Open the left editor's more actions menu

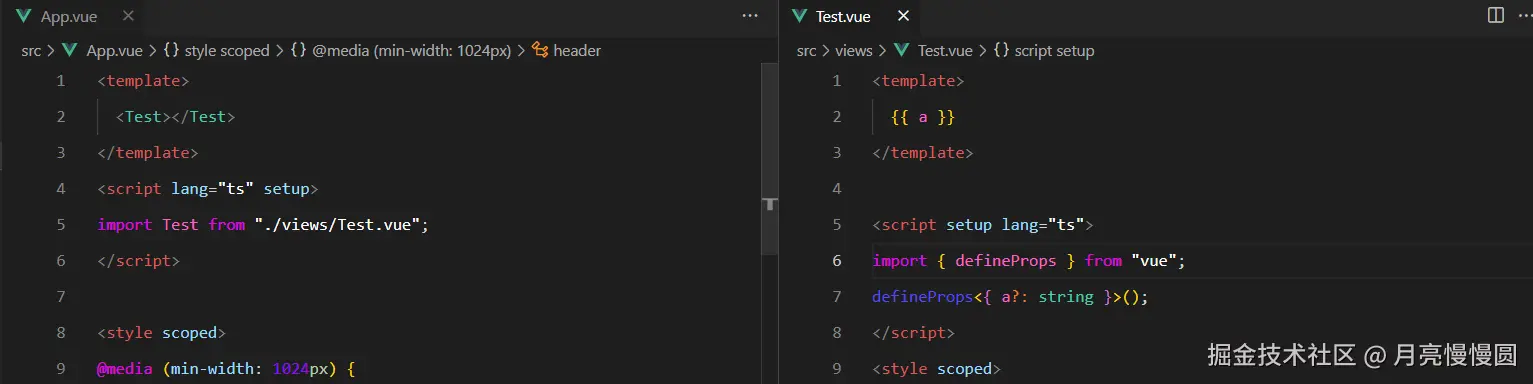751,16
